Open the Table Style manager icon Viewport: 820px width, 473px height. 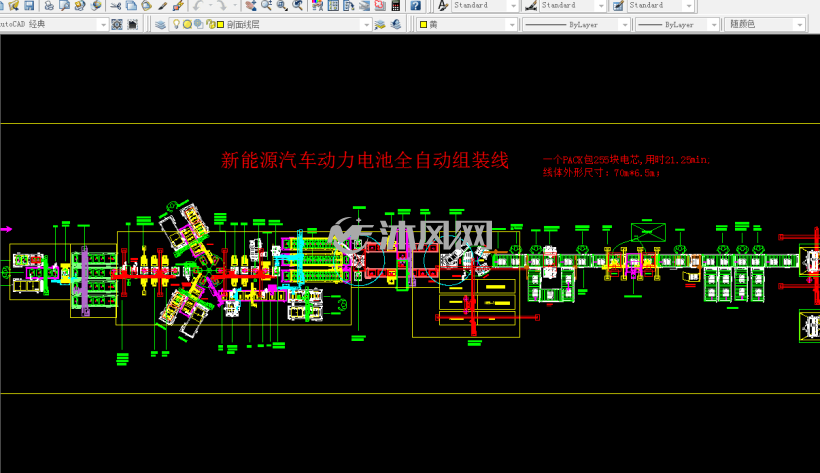[618, 5]
